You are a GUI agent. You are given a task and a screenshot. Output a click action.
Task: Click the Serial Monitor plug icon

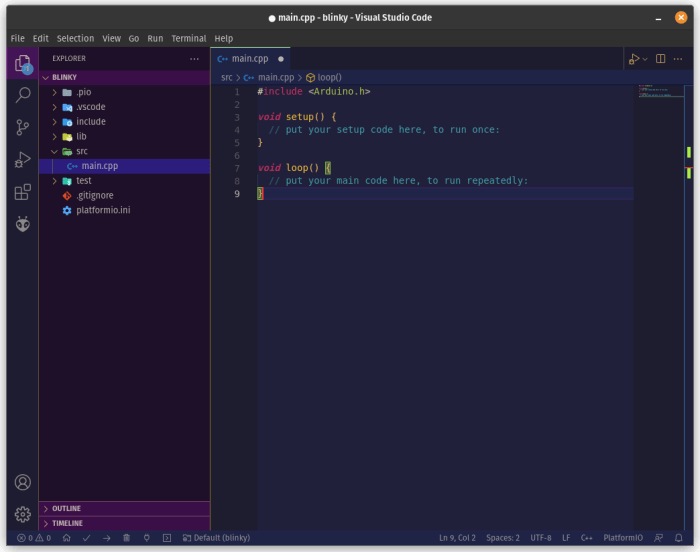click(146, 538)
